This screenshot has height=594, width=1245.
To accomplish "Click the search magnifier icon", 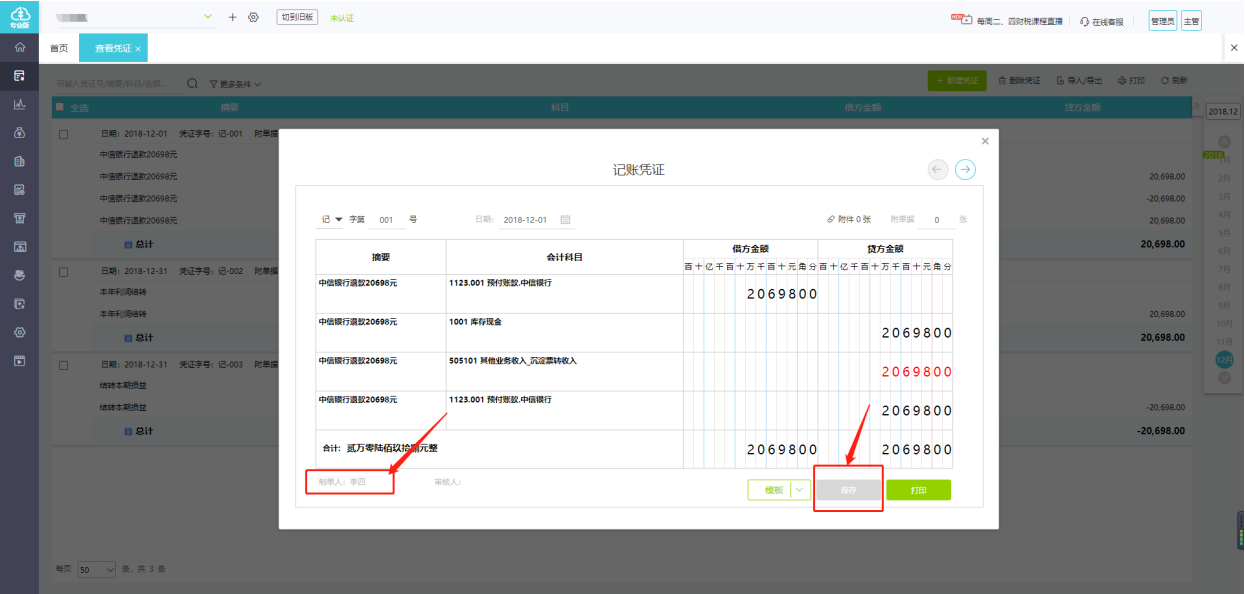I will [x=192, y=83].
